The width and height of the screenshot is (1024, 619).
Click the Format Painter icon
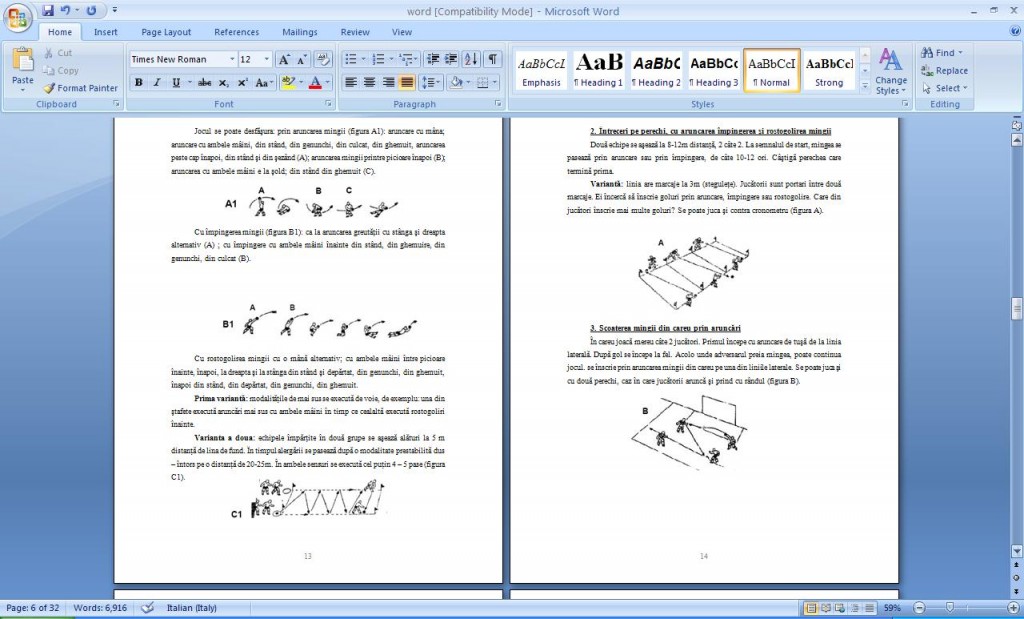[50, 87]
